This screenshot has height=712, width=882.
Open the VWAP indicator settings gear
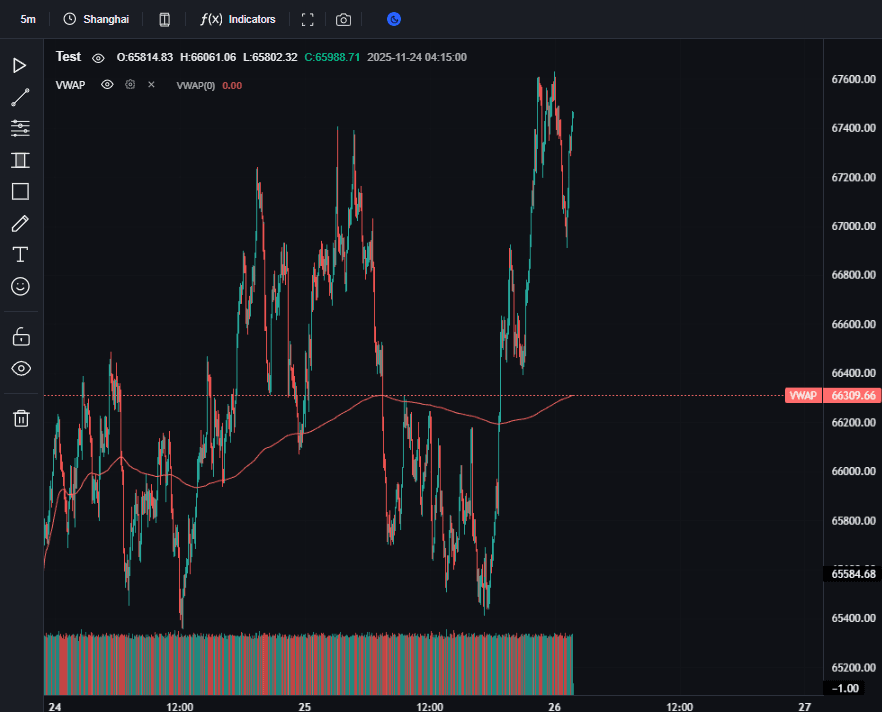pos(130,85)
